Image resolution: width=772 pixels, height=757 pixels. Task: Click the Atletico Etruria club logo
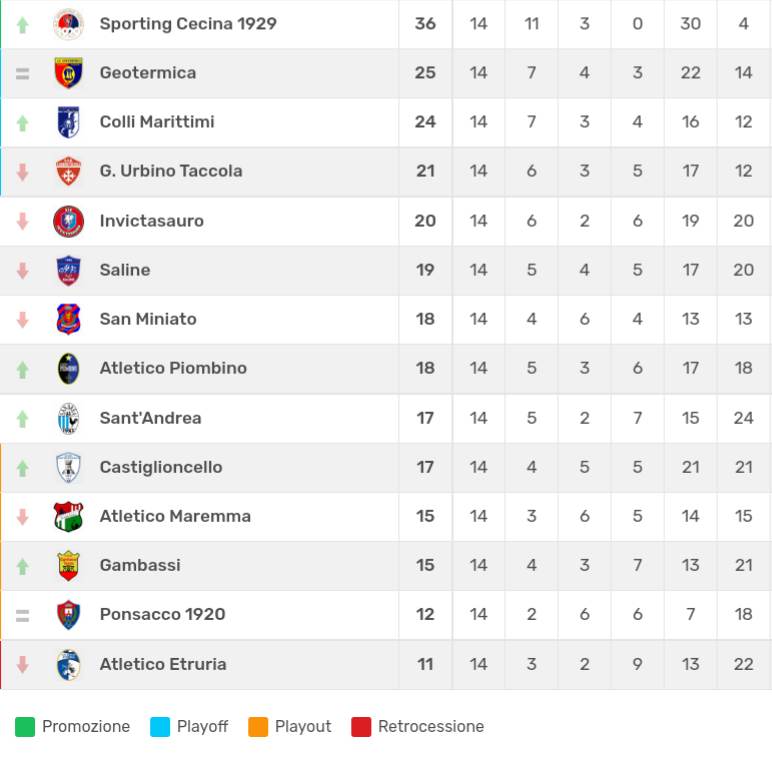(68, 664)
